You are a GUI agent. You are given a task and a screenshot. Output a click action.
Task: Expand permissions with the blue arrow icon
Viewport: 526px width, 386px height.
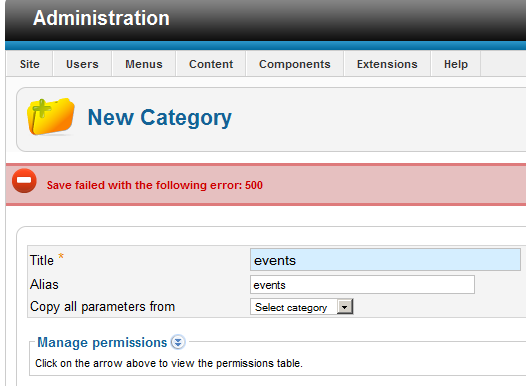(178, 342)
